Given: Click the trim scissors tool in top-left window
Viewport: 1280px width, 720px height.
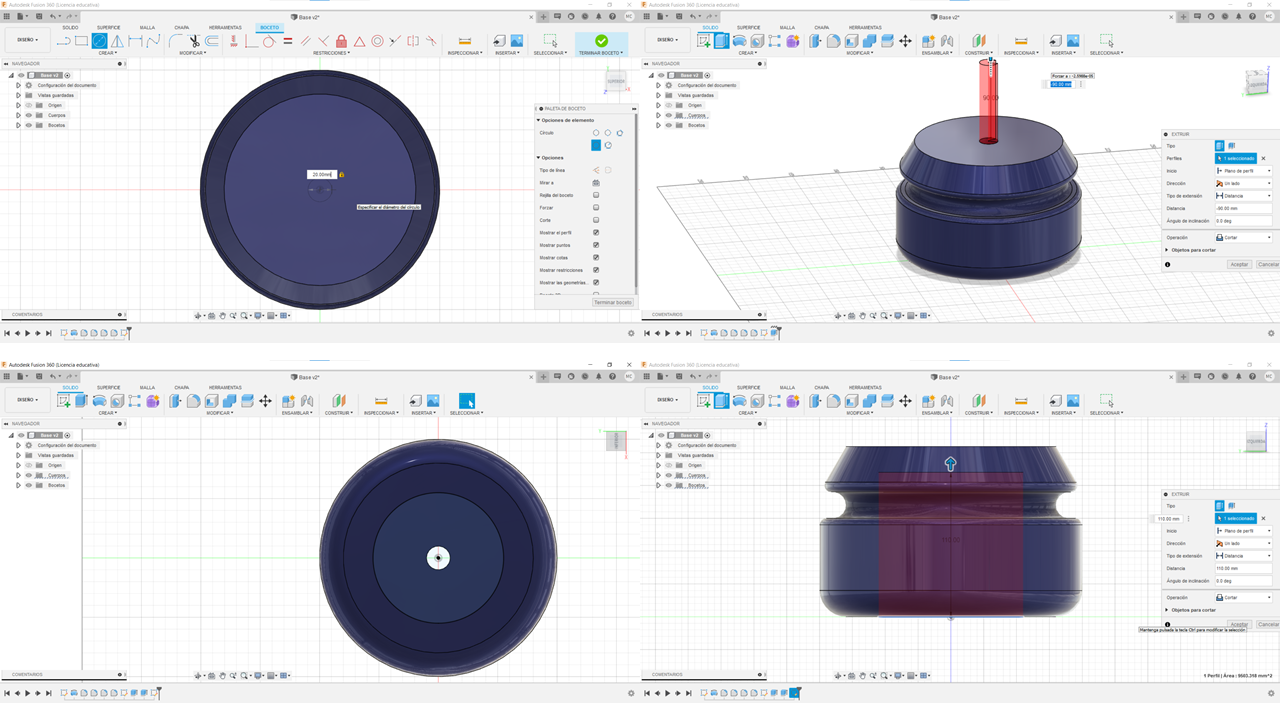Looking at the screenshot, I should (x=194, y=41).
